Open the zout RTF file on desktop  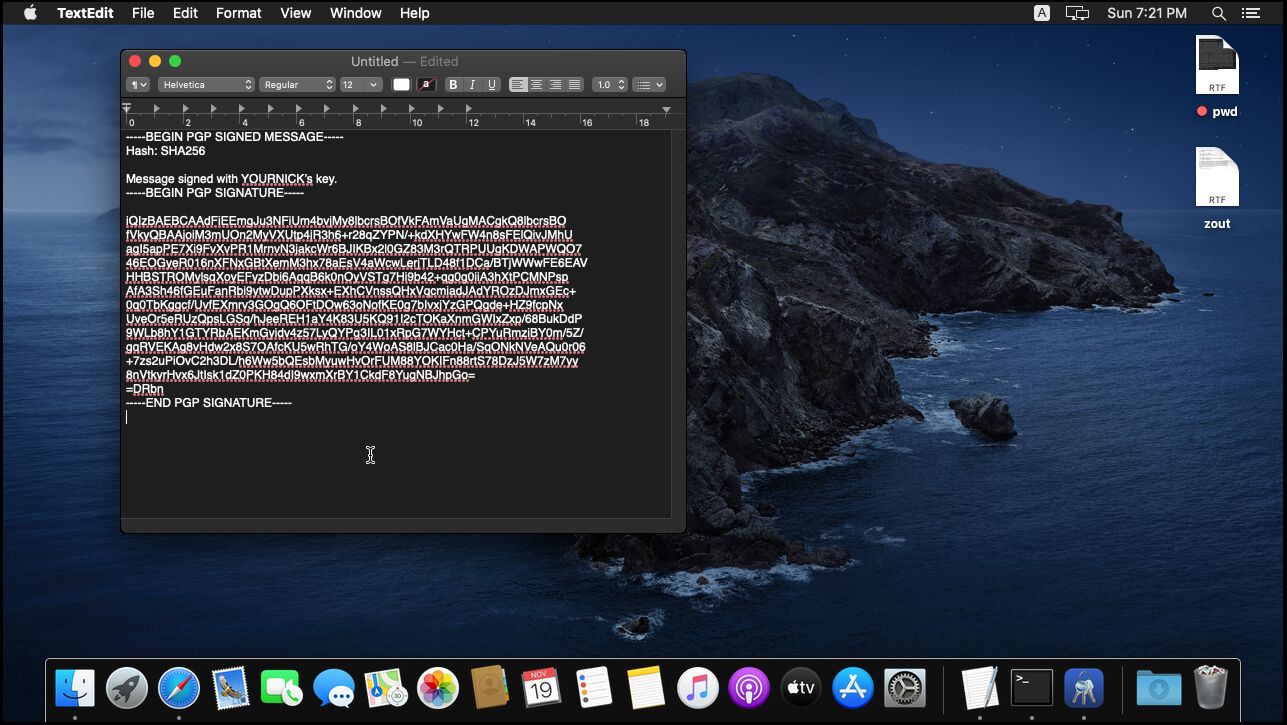click(x=1217, y=178)
